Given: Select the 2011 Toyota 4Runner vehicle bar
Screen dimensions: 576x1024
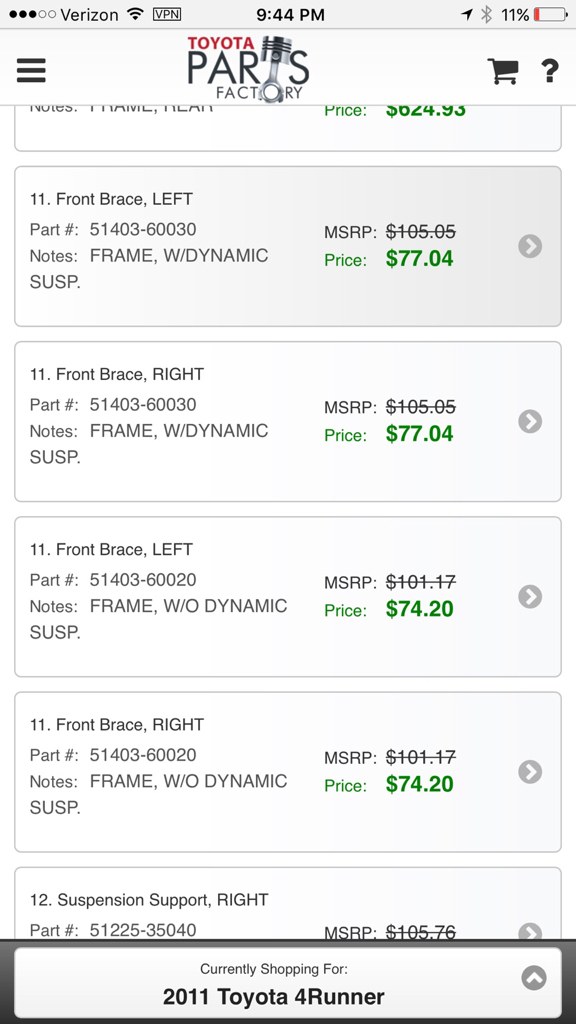Looking at the screenshot, I should click(x=288, y=983).
